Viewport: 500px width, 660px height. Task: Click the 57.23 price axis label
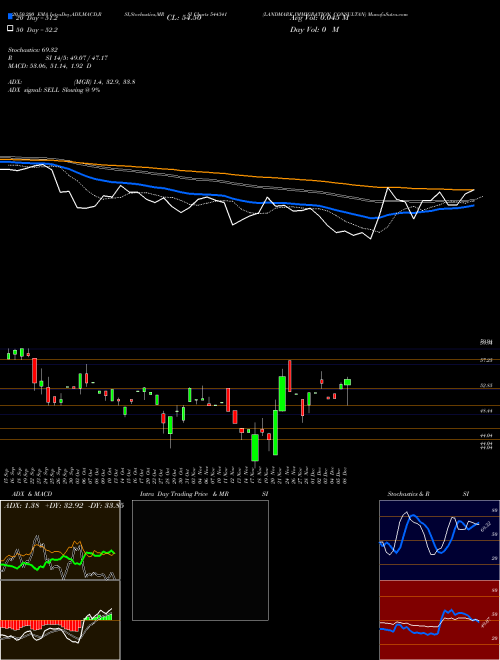(486, 360)
